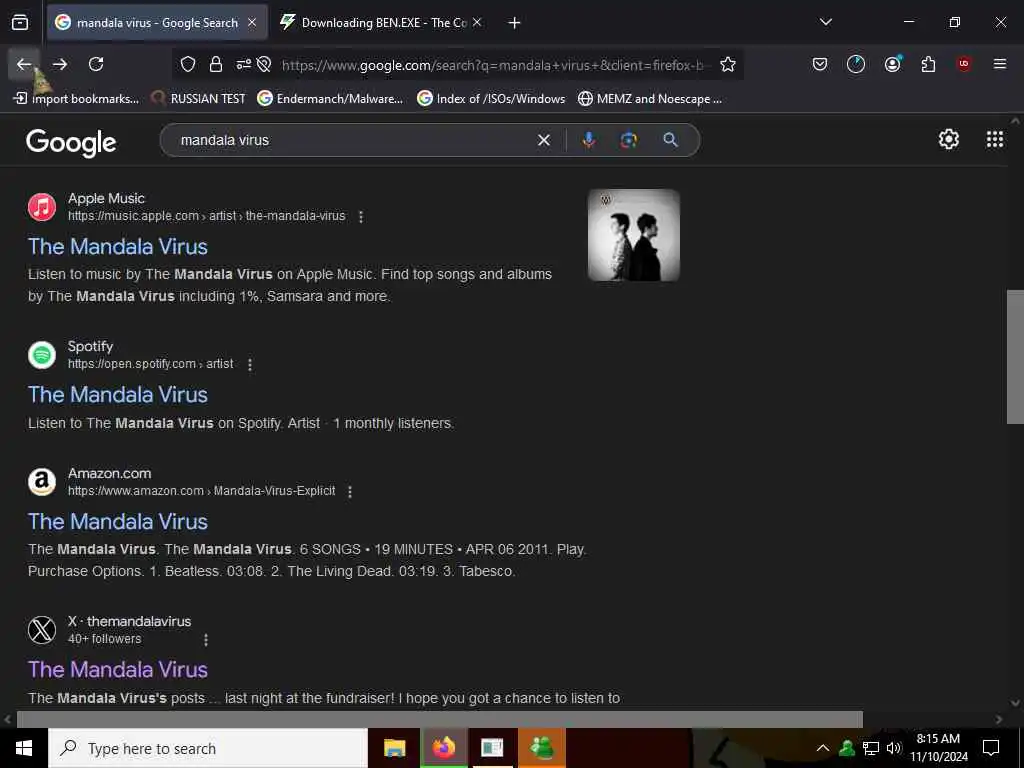Open a new tab with the plus button
This screenshot has height=768, width=1024.
515,23
